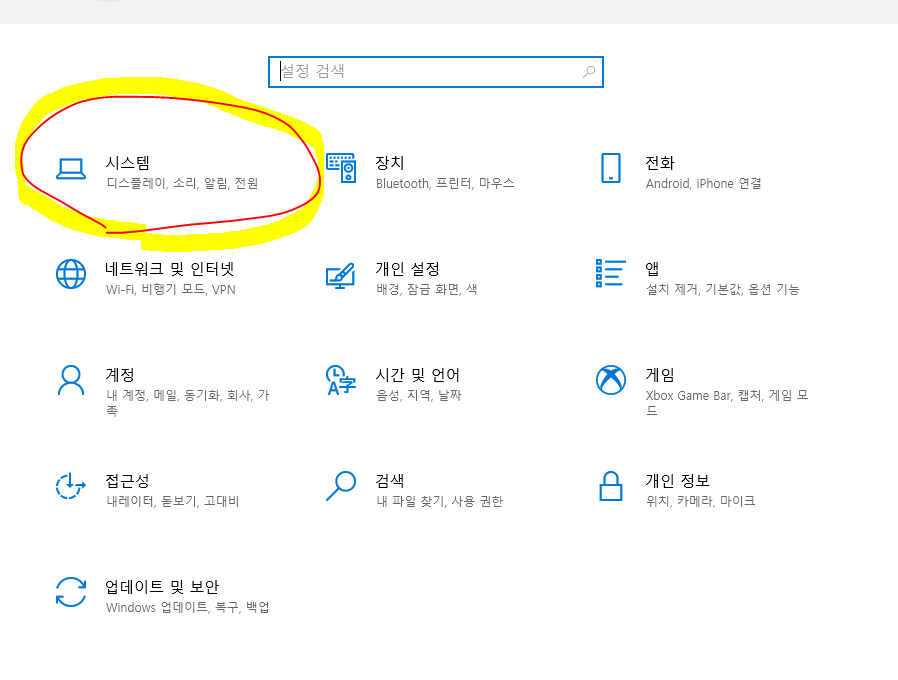Open 시스템 settings category

tap(124, 162)
